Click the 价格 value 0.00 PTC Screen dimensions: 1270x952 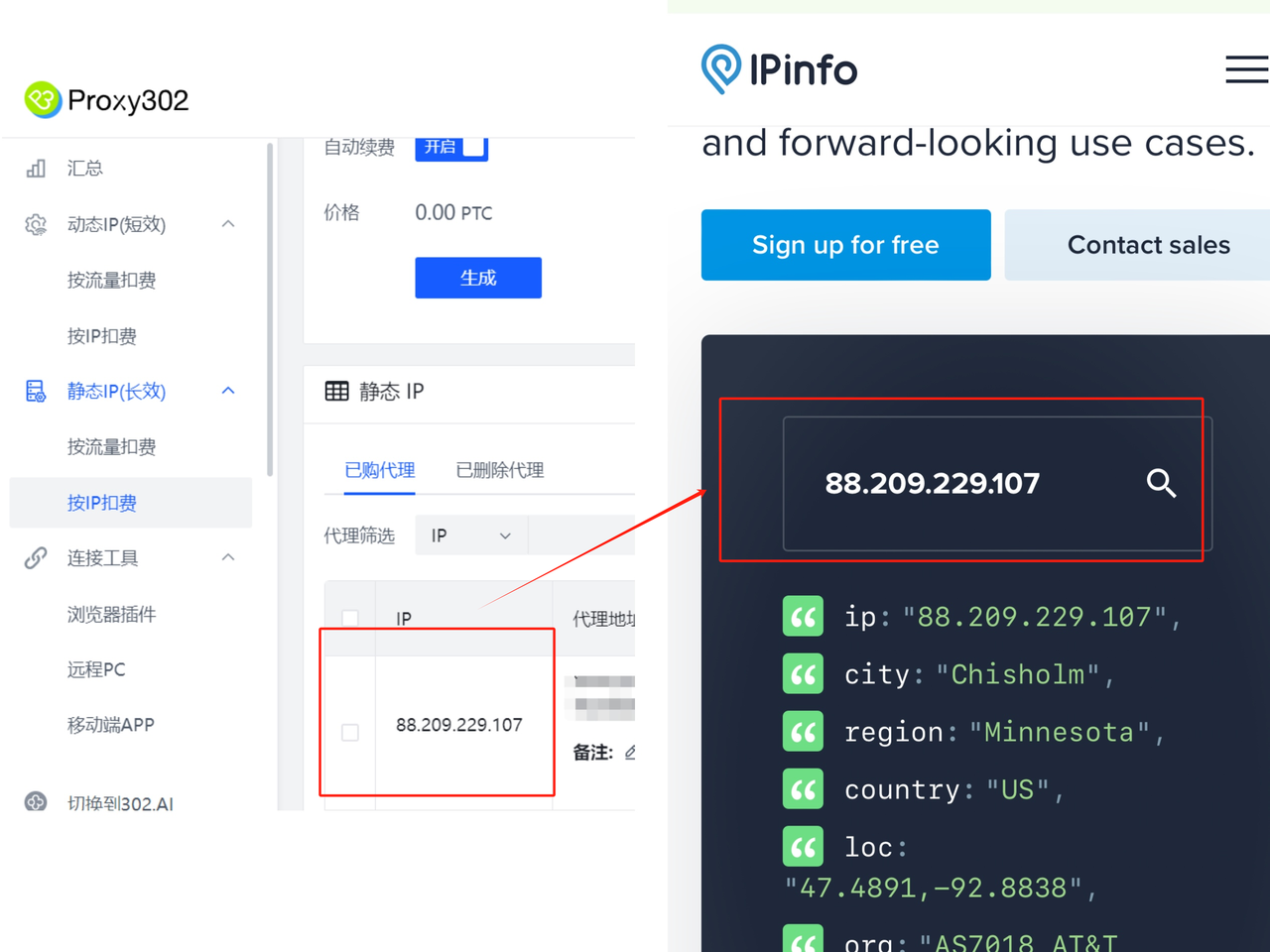pyautogui.click(x=453, y=212)
